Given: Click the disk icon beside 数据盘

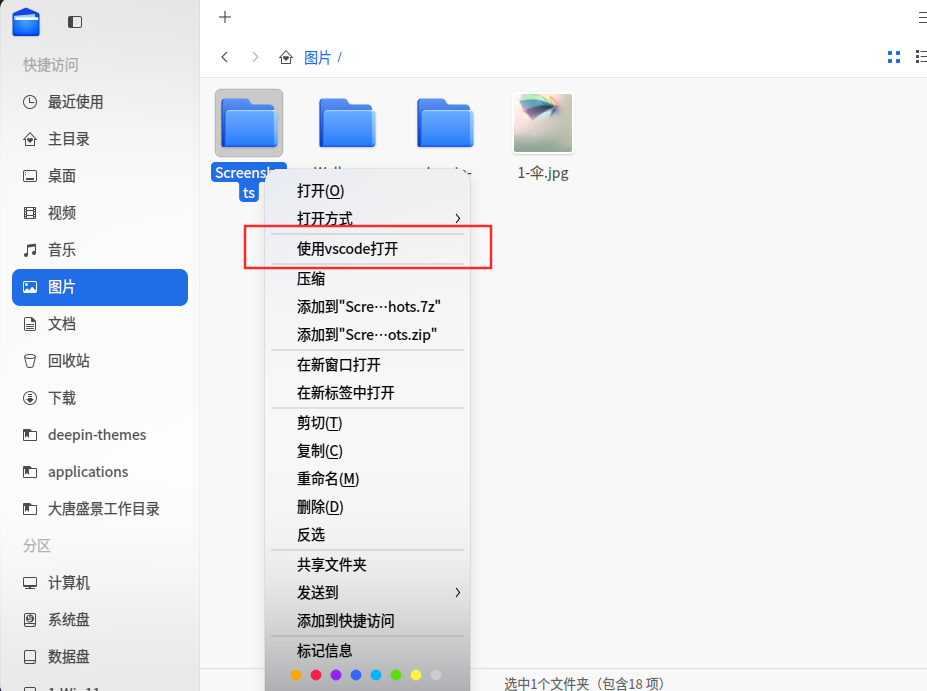Looking at the screenshot, I should [x=30, y=657].
